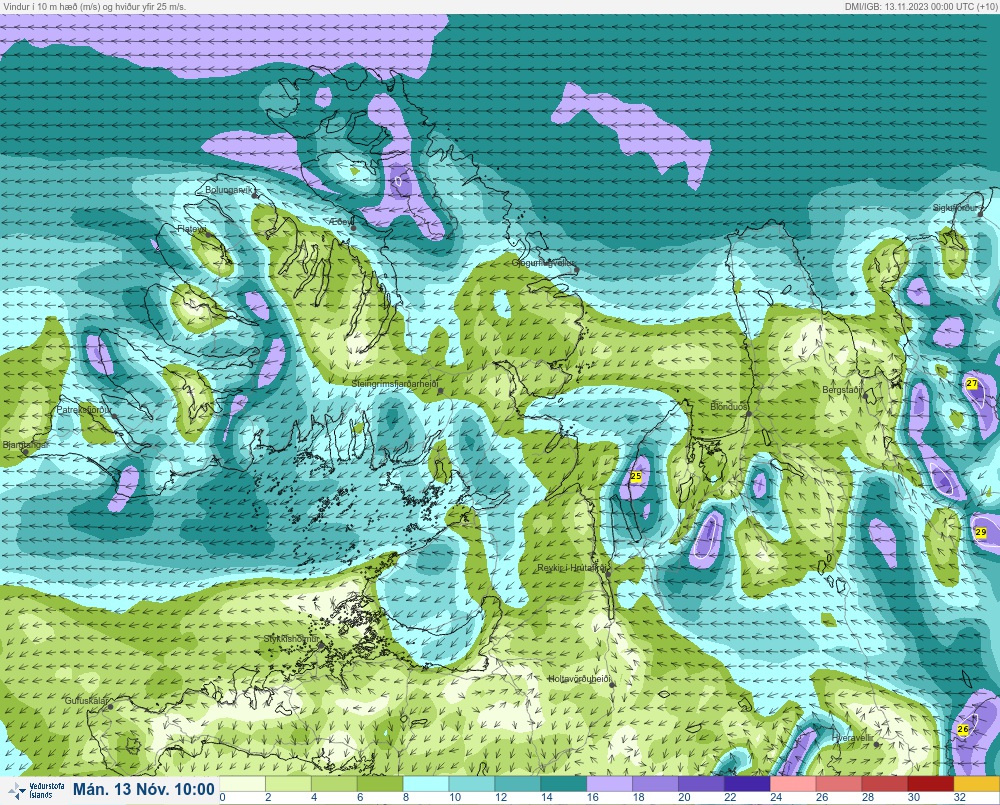Pick the red 28–30 m/s legend swatch
The image size is (1000, 805).
coord(885,783)
